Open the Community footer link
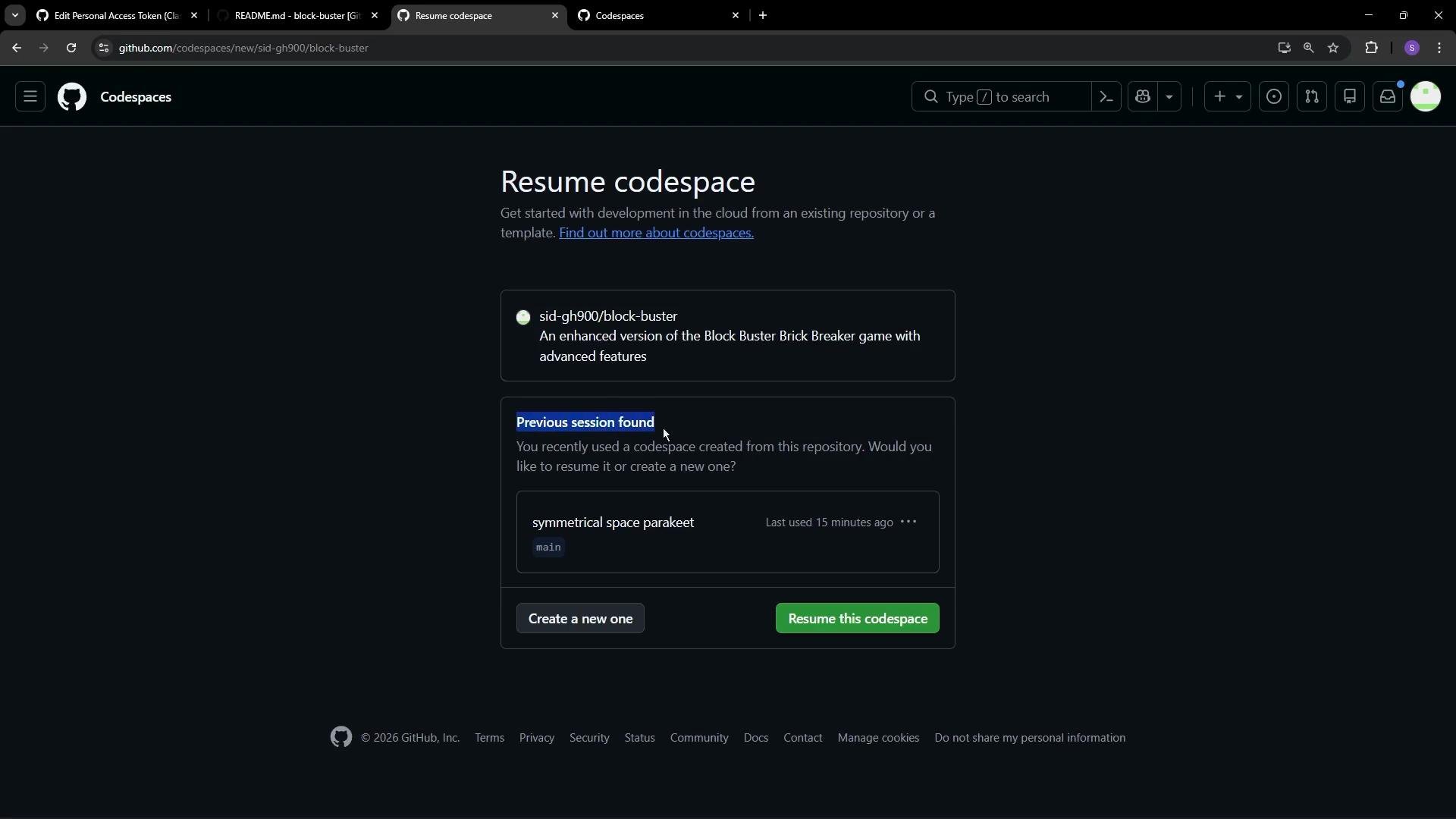Image resolution: width=1456 pixels, height=819 pixels. pos(699,738)
